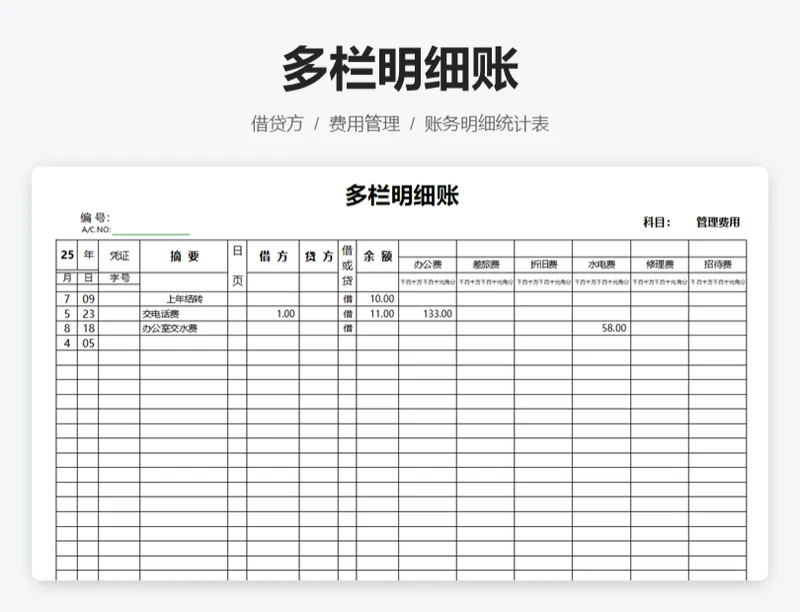Click the 科目 label
This screenshot has width=800, height=612.
[657, 222]
